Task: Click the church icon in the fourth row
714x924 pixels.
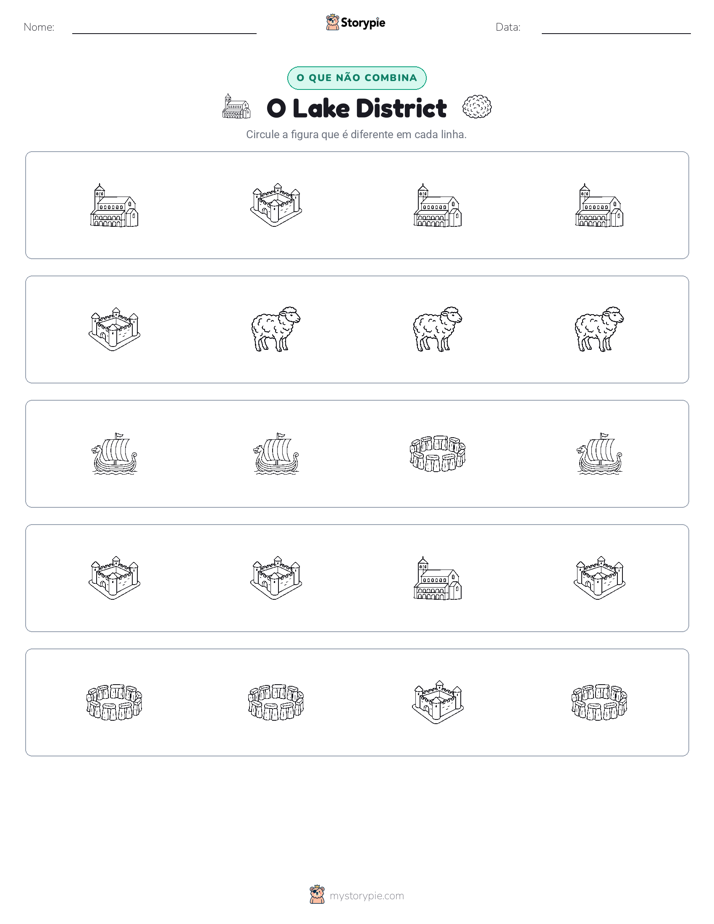Action: click(437, 578)
